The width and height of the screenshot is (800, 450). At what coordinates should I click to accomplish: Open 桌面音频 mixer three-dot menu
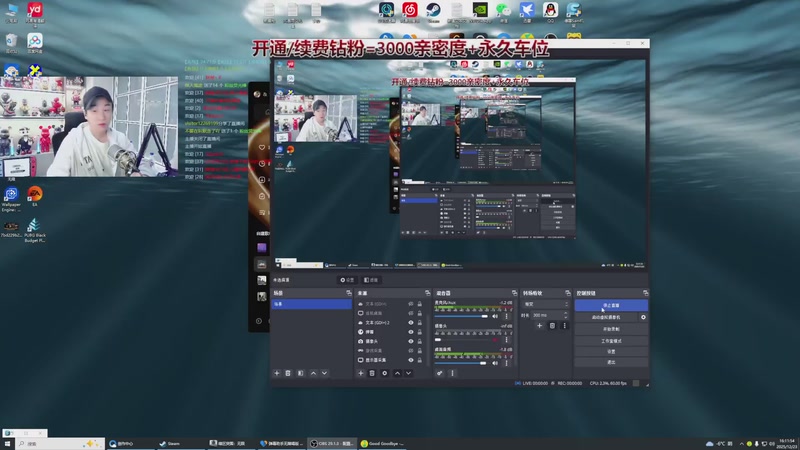506,363
